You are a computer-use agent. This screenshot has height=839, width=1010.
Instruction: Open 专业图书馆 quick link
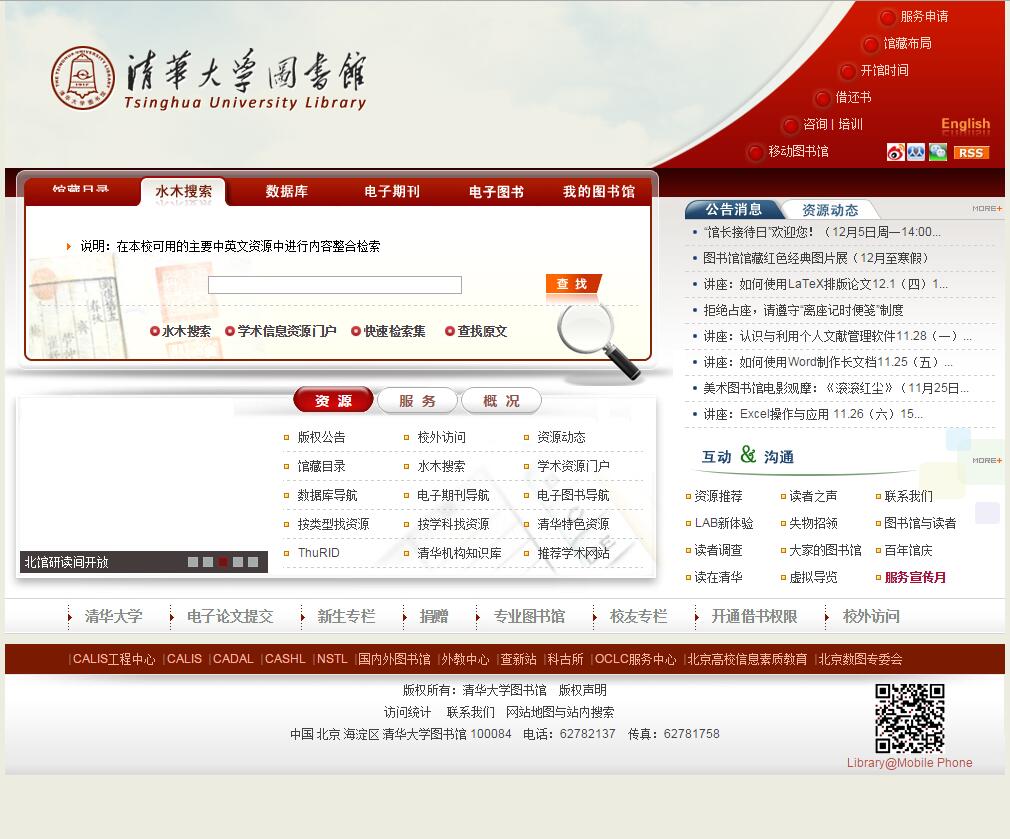(529, 616)
